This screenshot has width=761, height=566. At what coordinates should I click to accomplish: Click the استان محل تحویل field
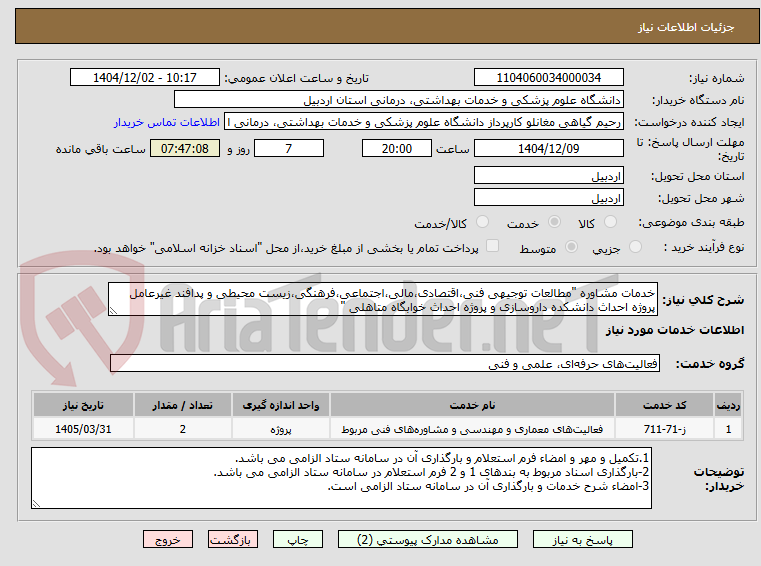point(548,176)
